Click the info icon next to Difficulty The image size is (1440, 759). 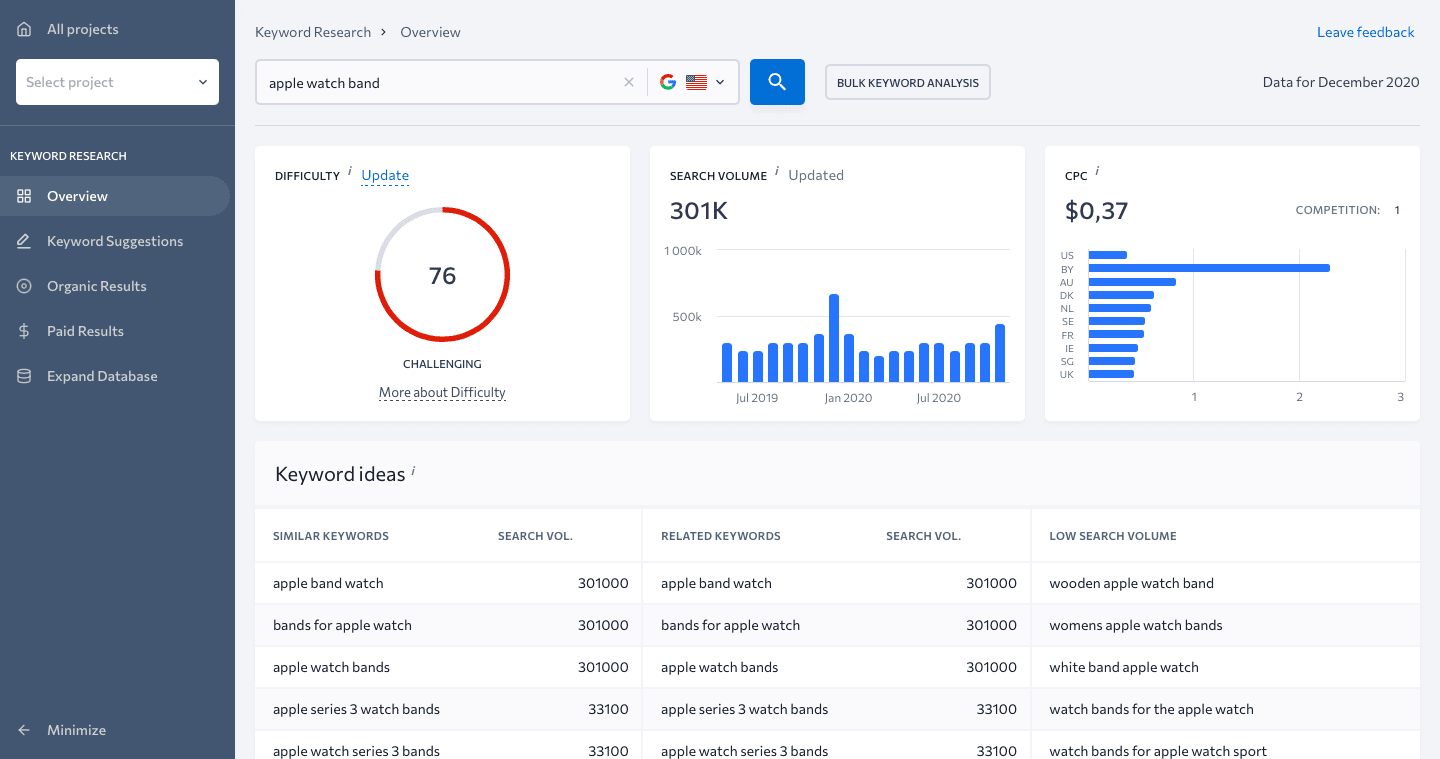tap(350, 172)
